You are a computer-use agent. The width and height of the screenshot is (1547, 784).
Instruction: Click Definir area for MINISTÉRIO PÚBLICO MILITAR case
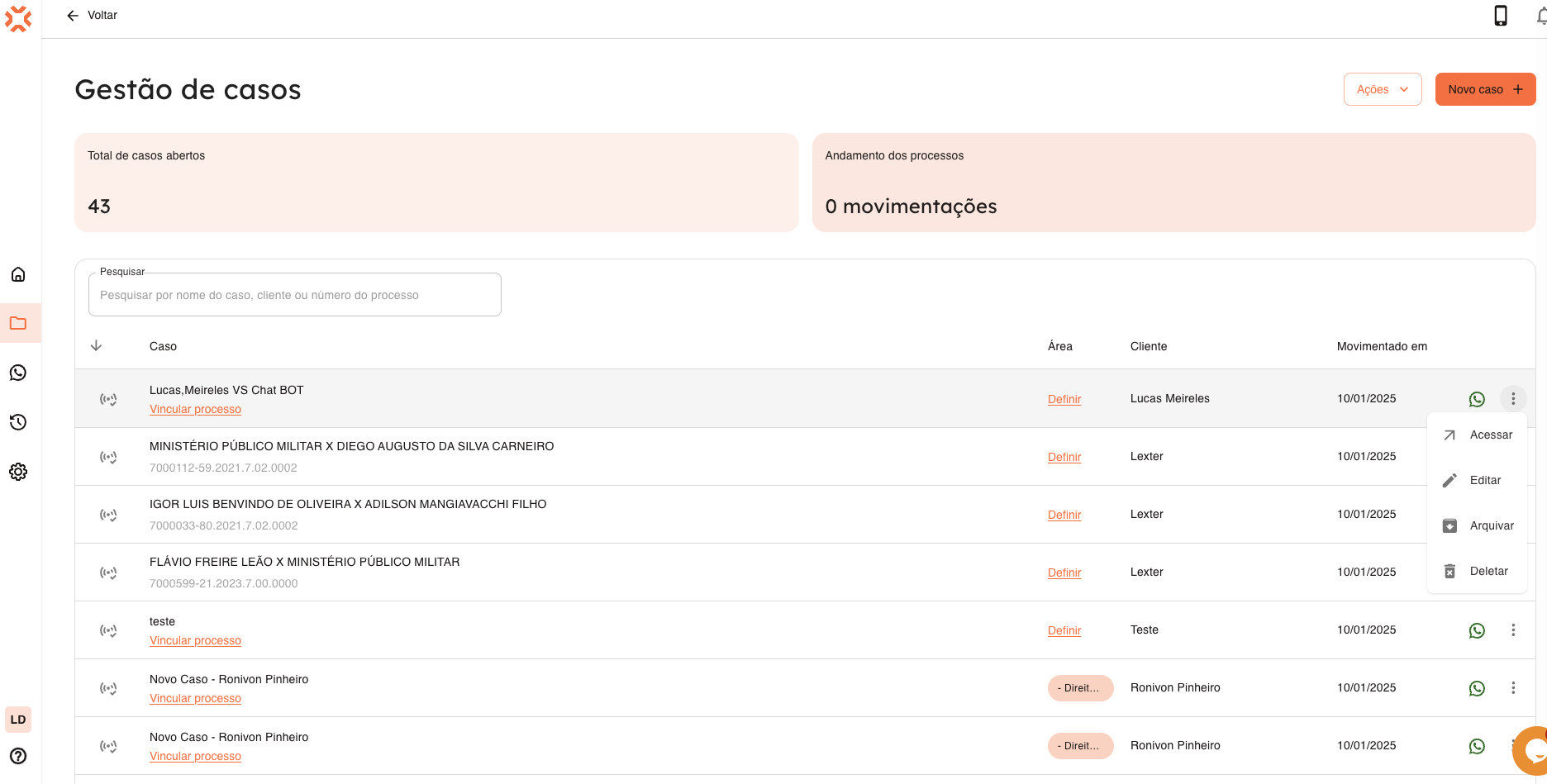click(1064, 457)
